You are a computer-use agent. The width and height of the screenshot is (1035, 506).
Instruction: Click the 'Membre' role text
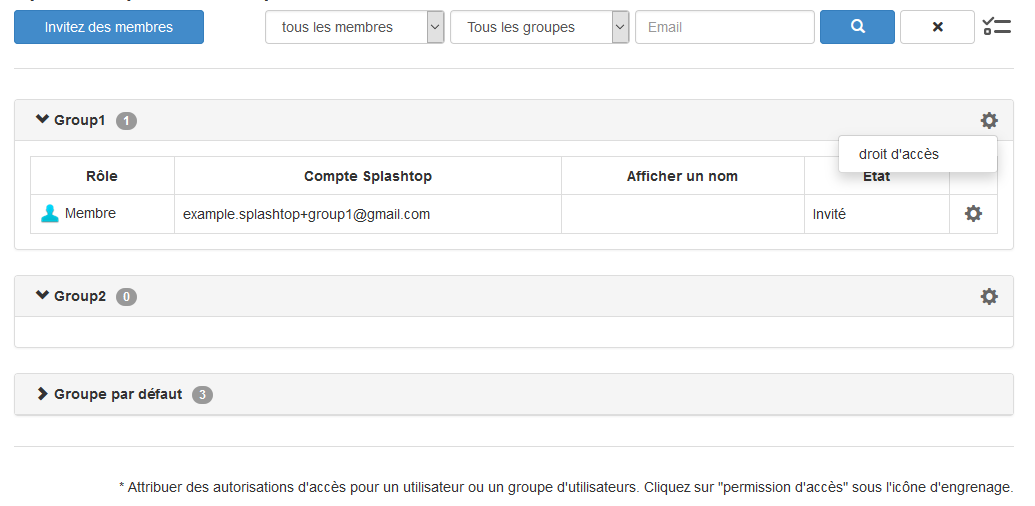tap(90, 214)
